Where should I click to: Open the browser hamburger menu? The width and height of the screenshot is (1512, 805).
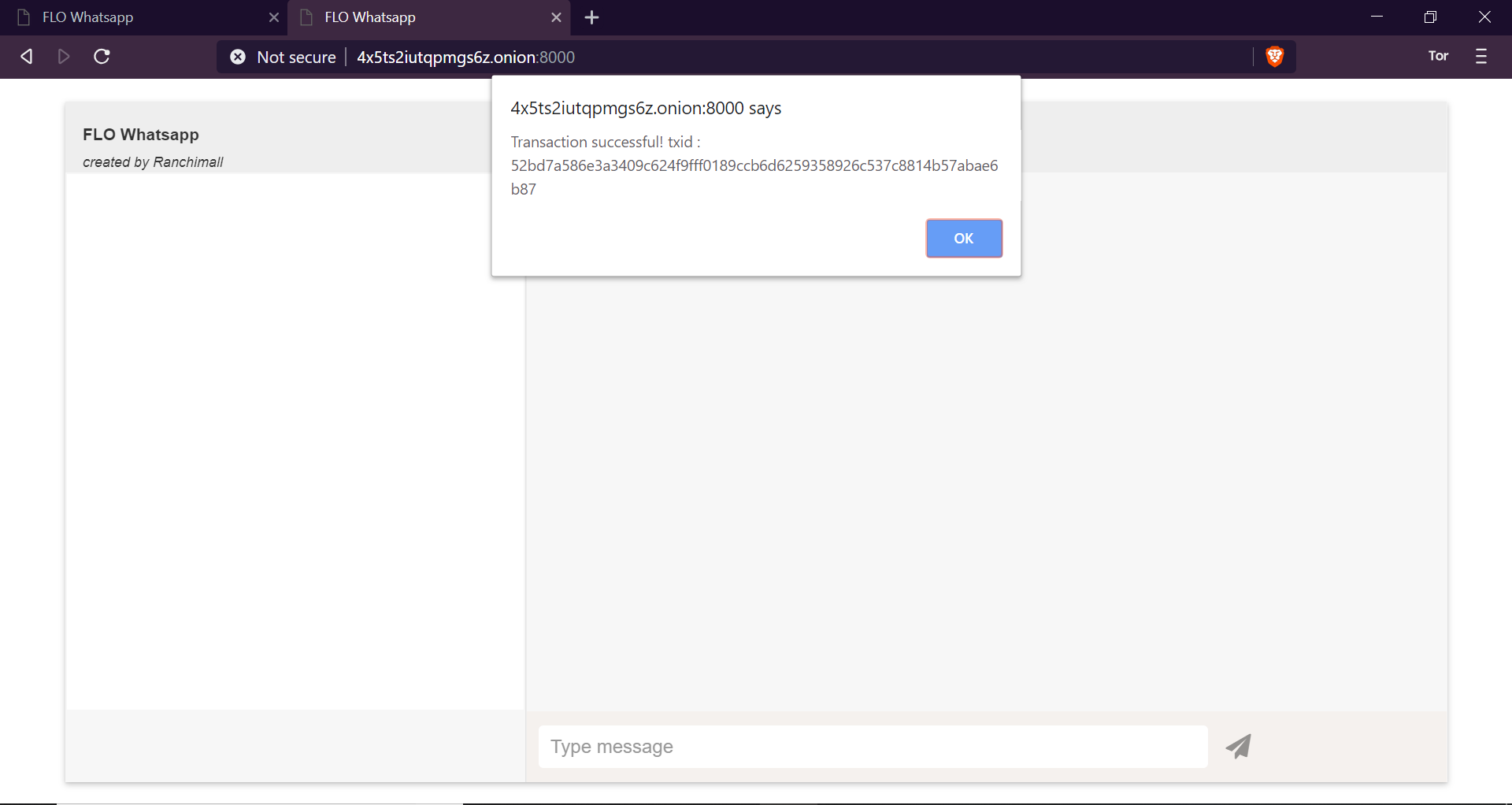click(x=1481, y=56)
